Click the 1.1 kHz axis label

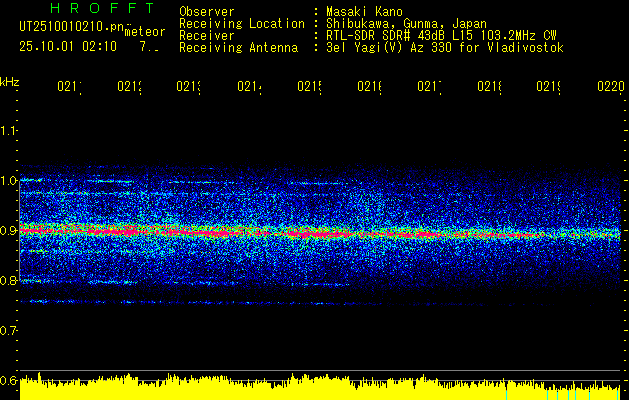pyautogui.click(x=8, y=130)
